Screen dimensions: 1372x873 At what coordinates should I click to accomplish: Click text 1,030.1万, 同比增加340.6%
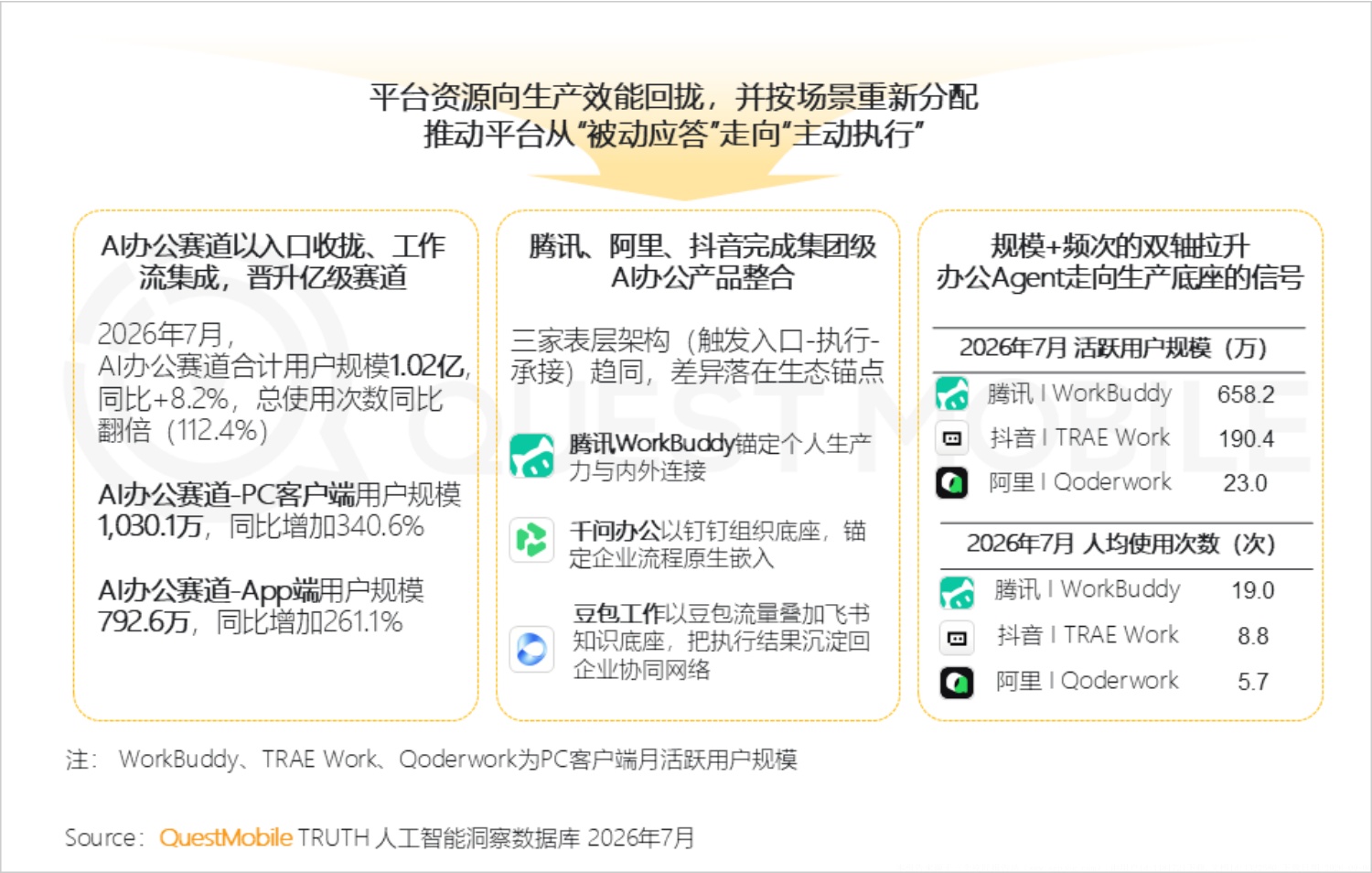[x=261, y=527]
